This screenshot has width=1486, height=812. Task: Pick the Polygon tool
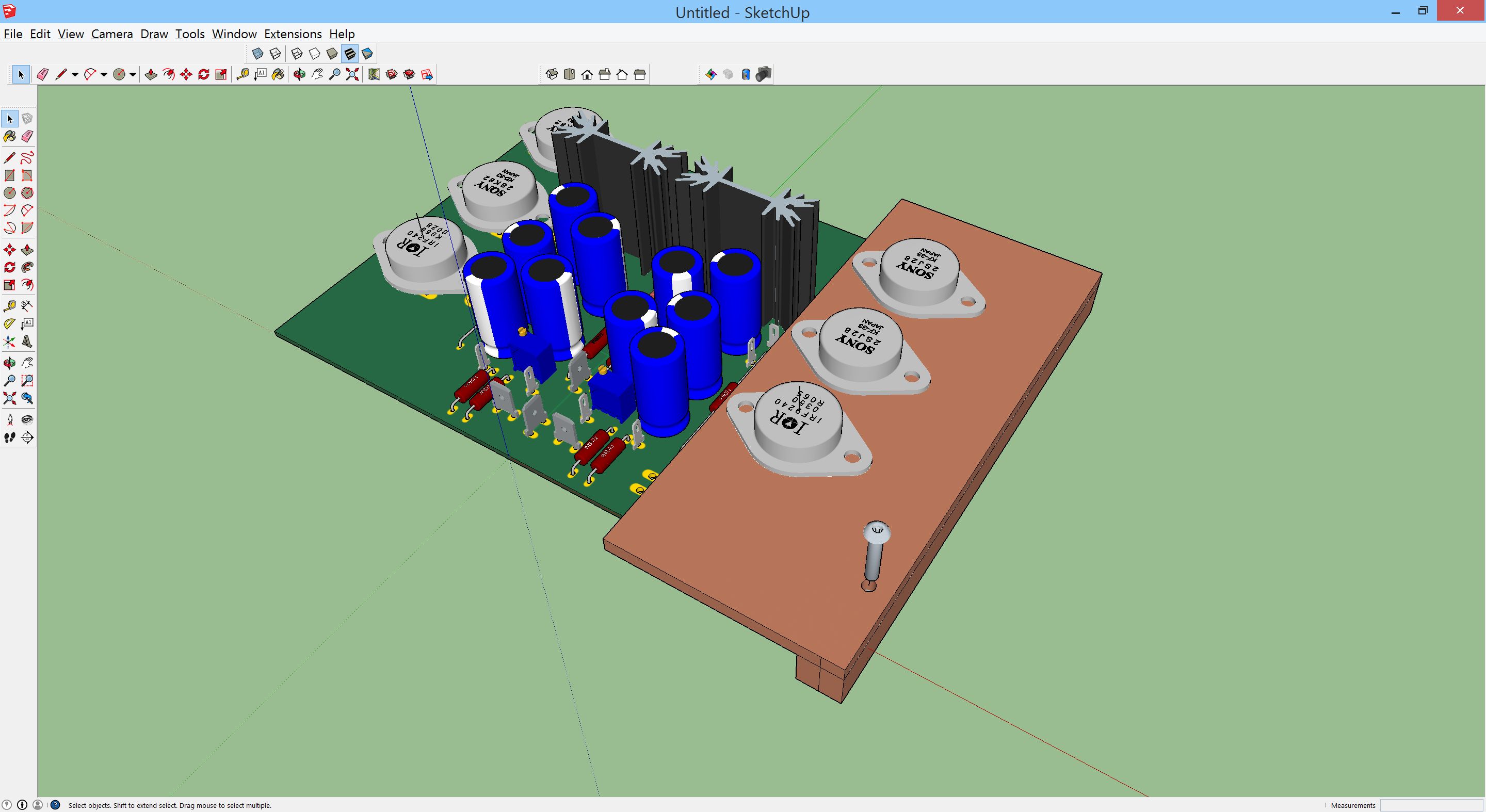pos(27,192)
